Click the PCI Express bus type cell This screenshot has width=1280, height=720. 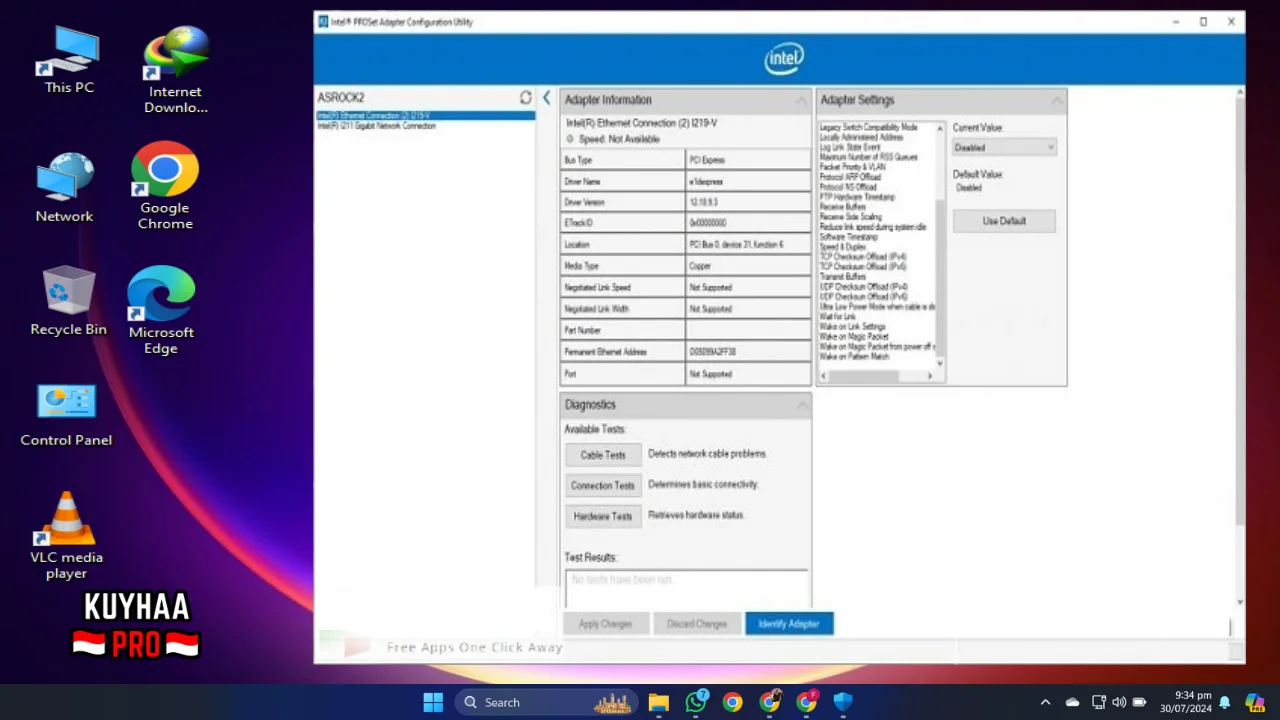[748, 160]
